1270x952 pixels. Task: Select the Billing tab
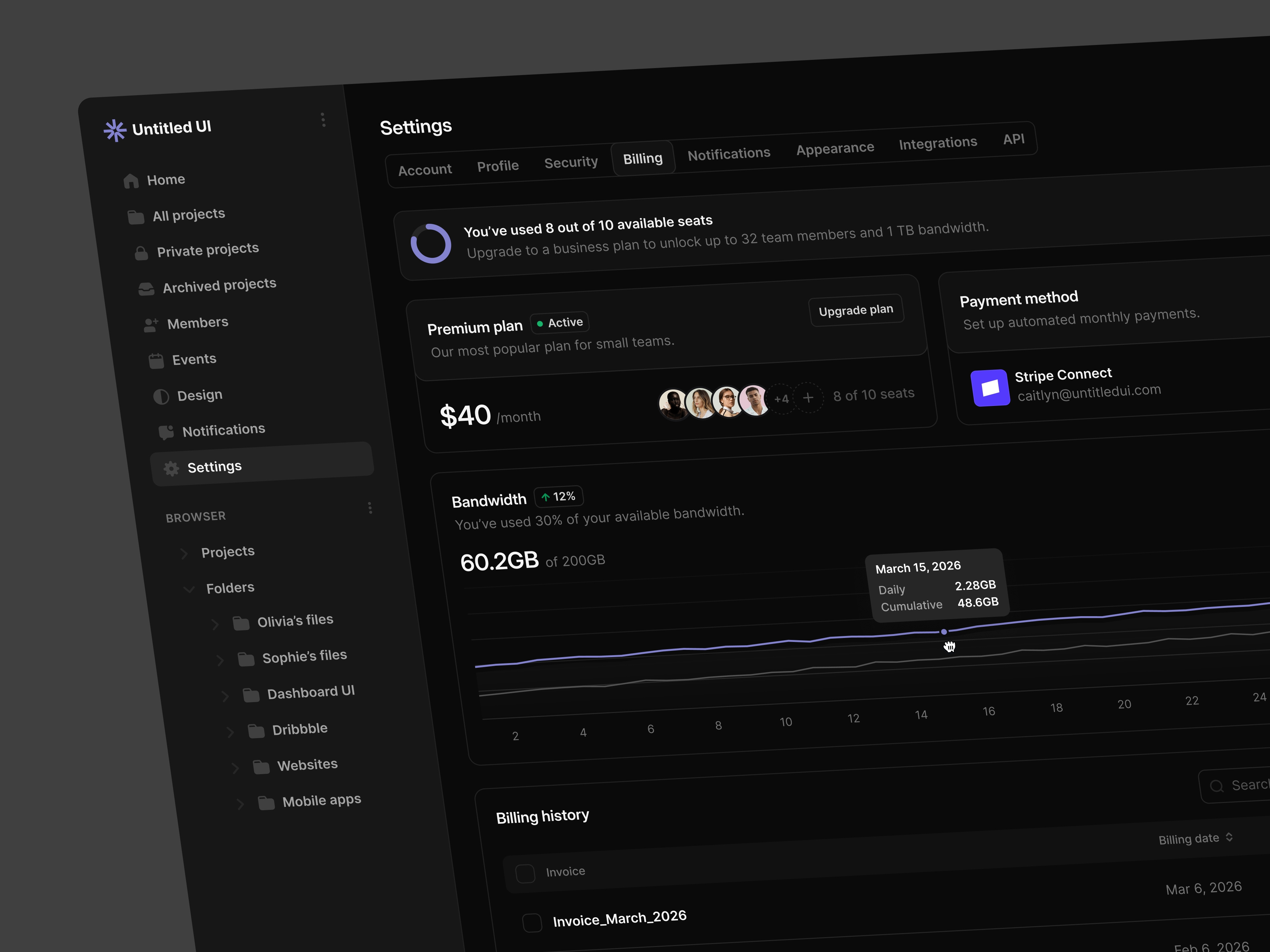(x=643, y=158)
